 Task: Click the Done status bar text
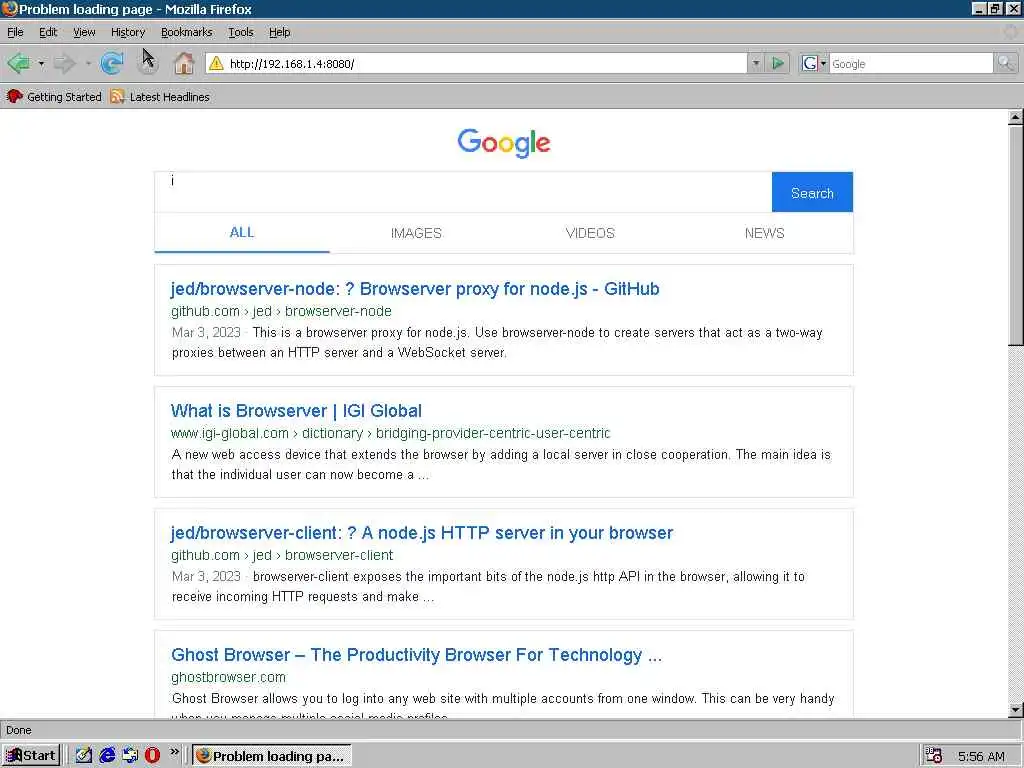point(19,730)
